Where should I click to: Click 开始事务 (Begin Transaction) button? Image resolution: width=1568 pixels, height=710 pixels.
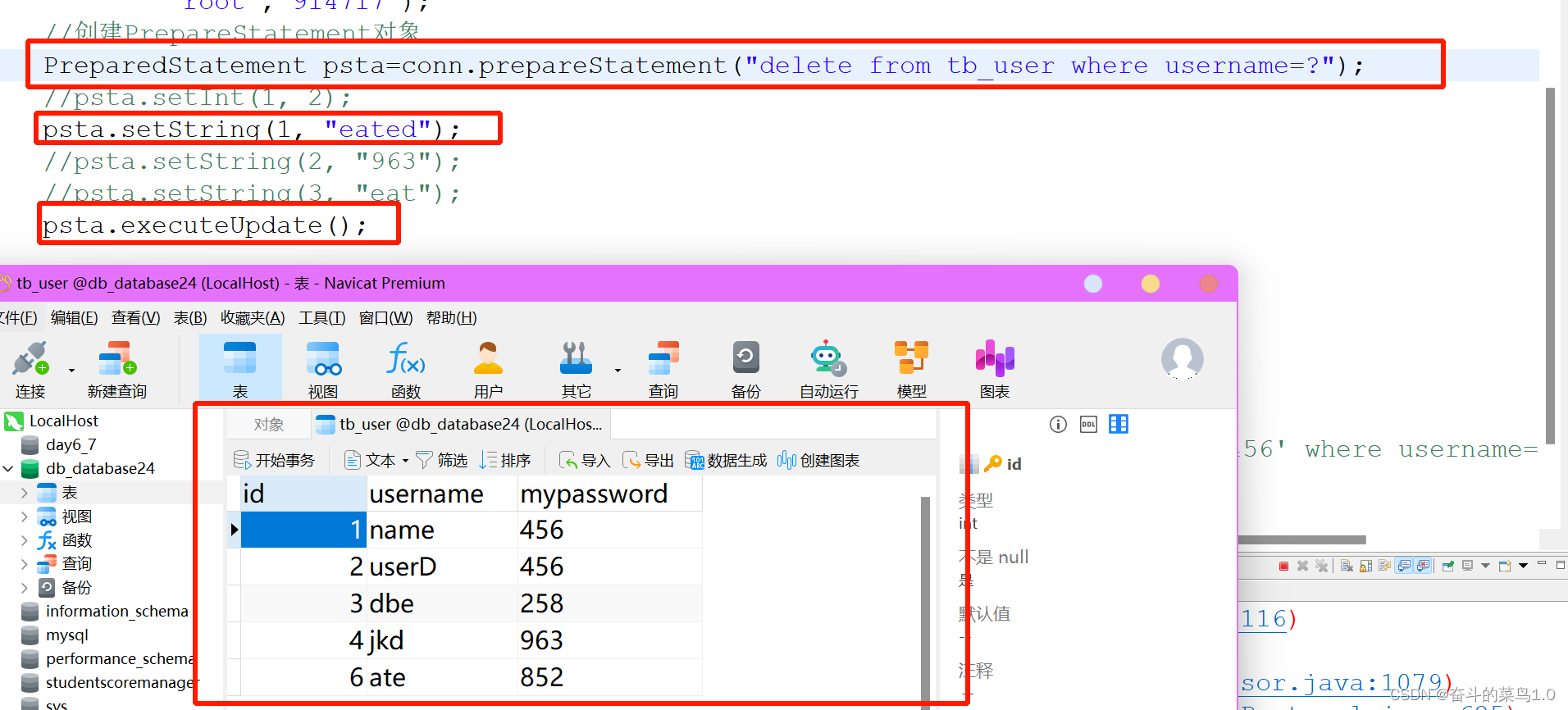[274, 461]
